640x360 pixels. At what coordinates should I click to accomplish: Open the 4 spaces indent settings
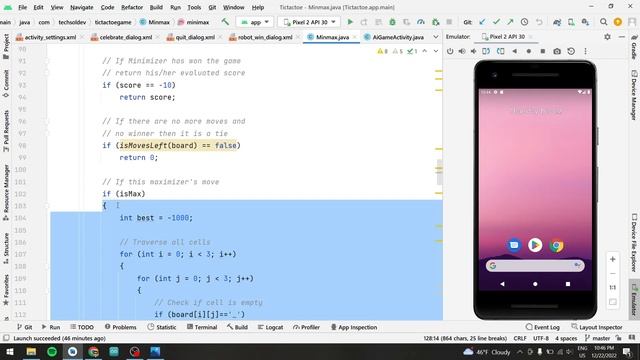(x=566, y=338)
